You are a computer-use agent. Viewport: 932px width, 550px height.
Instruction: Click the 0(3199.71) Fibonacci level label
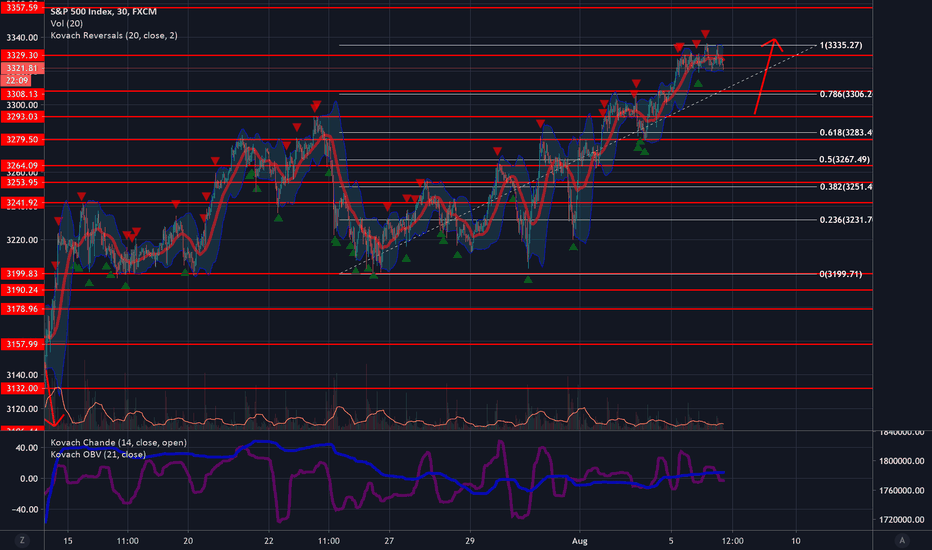click(841, 274)
